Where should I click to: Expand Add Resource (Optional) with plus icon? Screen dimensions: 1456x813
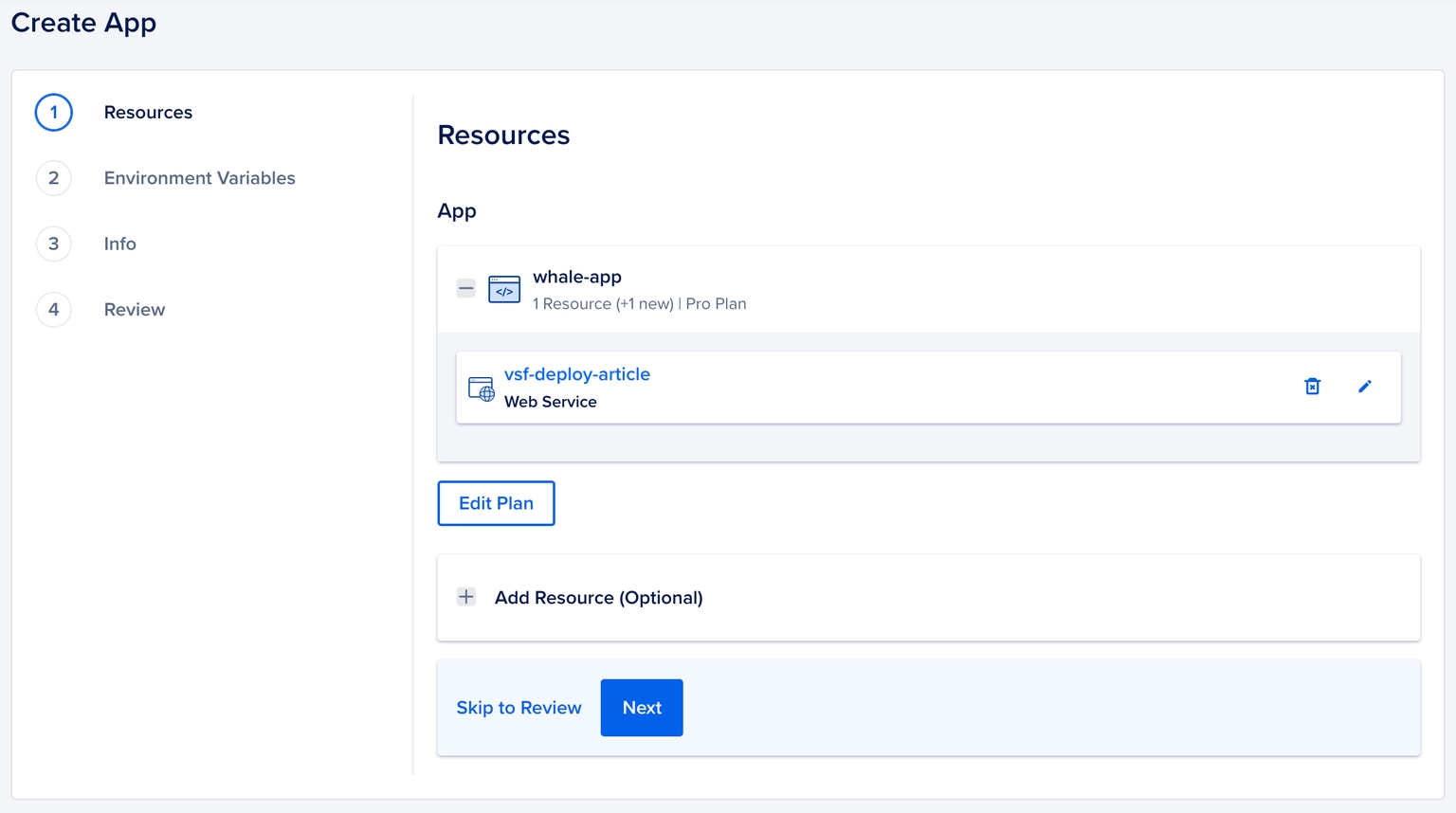[x=466, y=597]
